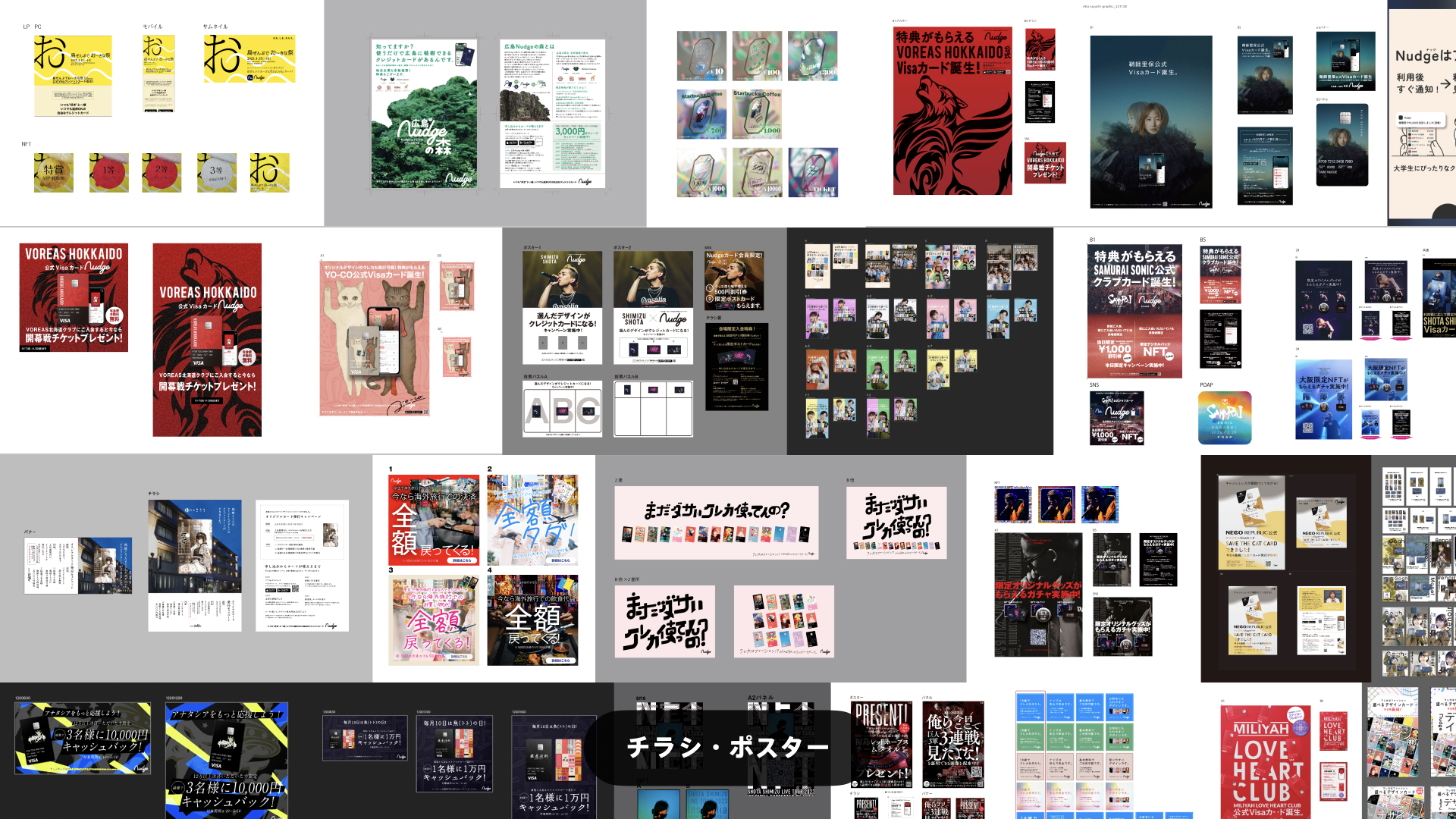1456x819 pixels.
Task: Open the large 鞘師里保公式 Visaカード poster
Action: click(1150, 121)
